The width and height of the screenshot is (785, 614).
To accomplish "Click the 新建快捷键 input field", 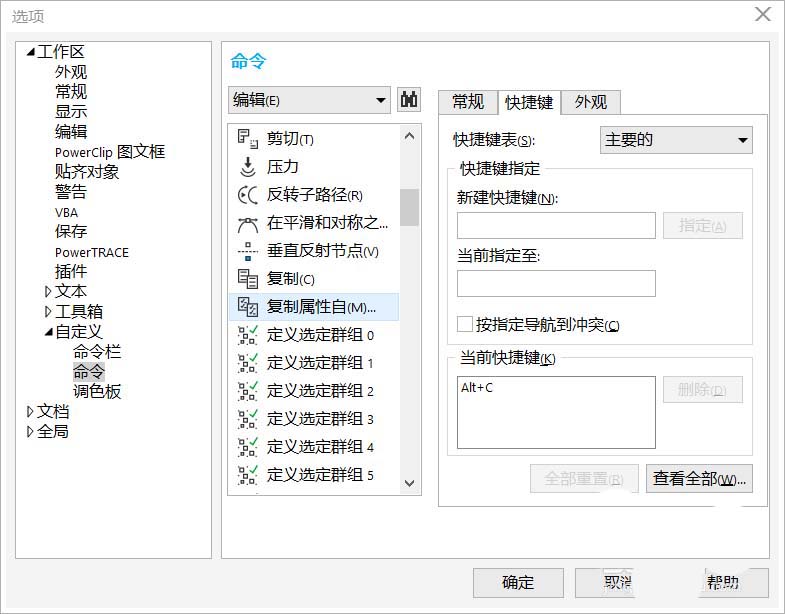I will coord(556,225).
